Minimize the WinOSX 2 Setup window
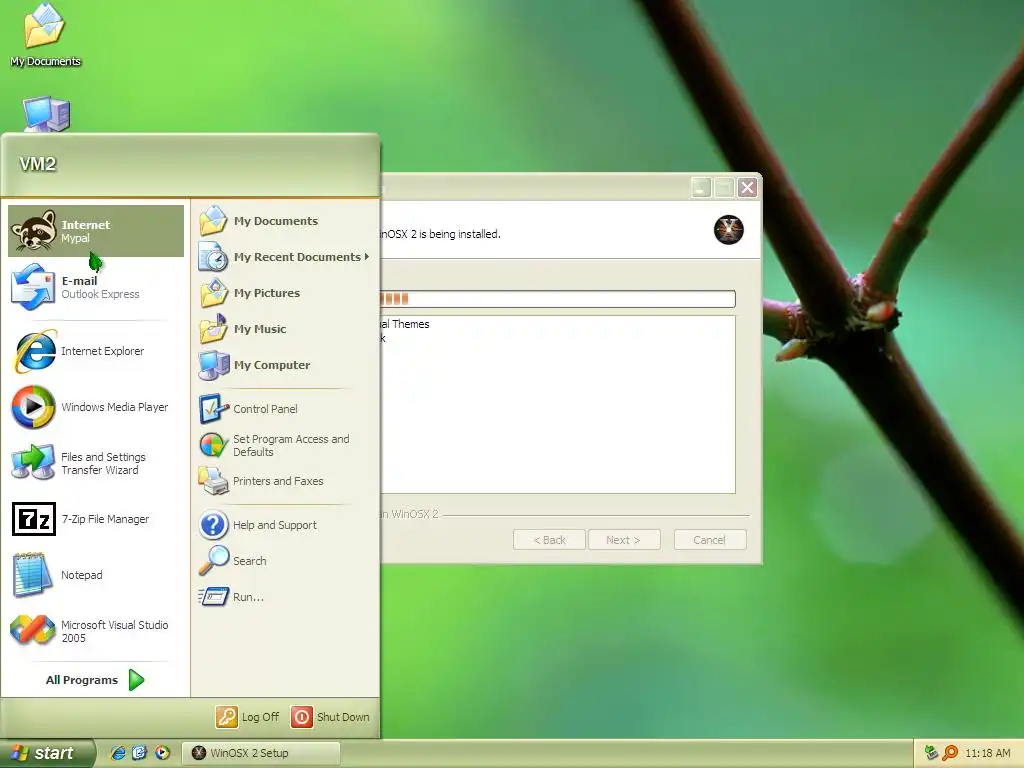Viewport: 1024px width, 768px height. pos(701,188)
